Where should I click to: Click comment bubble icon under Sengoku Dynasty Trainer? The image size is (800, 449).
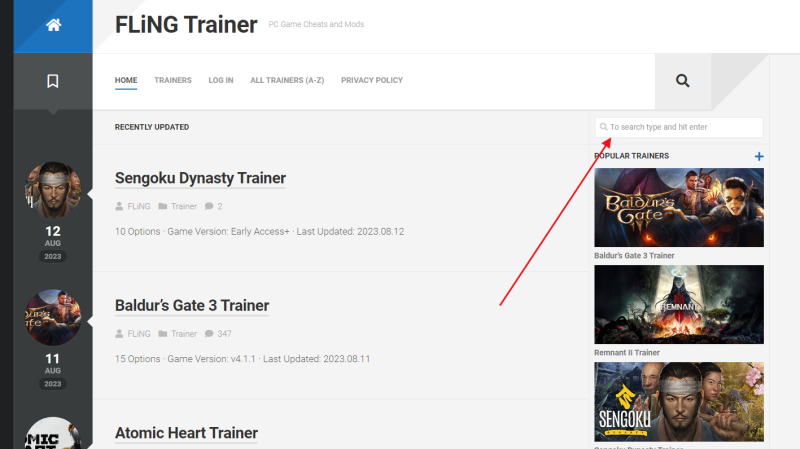pos(209,206)
